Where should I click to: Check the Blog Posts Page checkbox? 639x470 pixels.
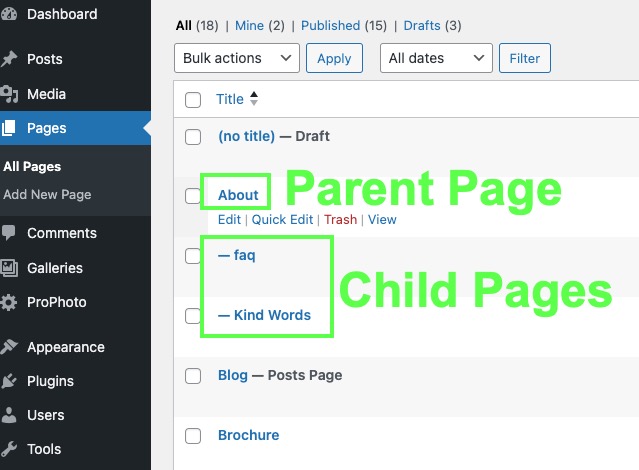(x=193, y=376)
